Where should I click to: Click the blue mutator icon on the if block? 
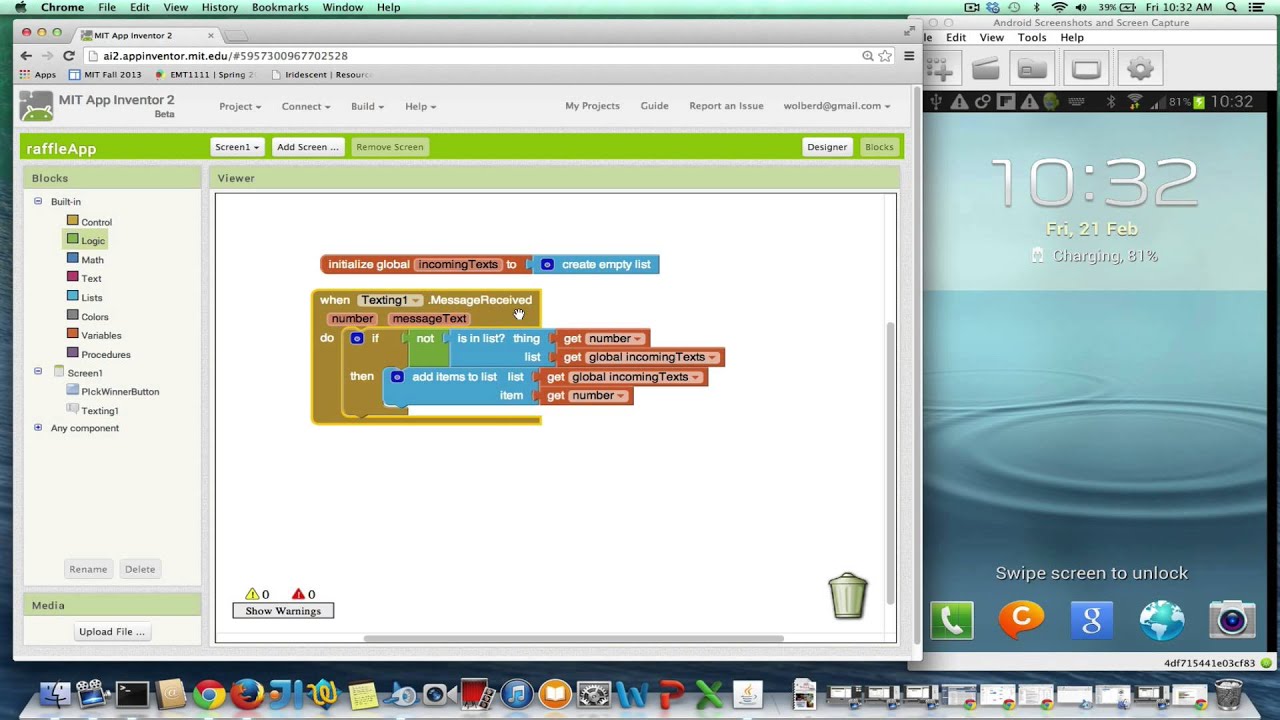click(357, 338)
